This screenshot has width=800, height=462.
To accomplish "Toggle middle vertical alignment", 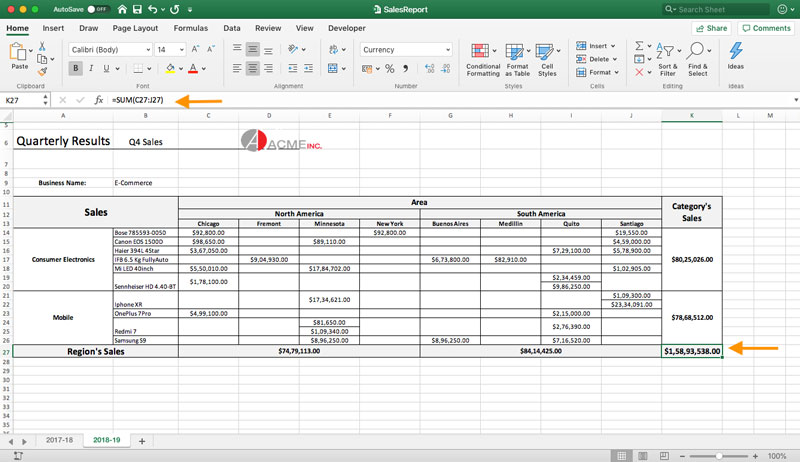I will (253, 49).
